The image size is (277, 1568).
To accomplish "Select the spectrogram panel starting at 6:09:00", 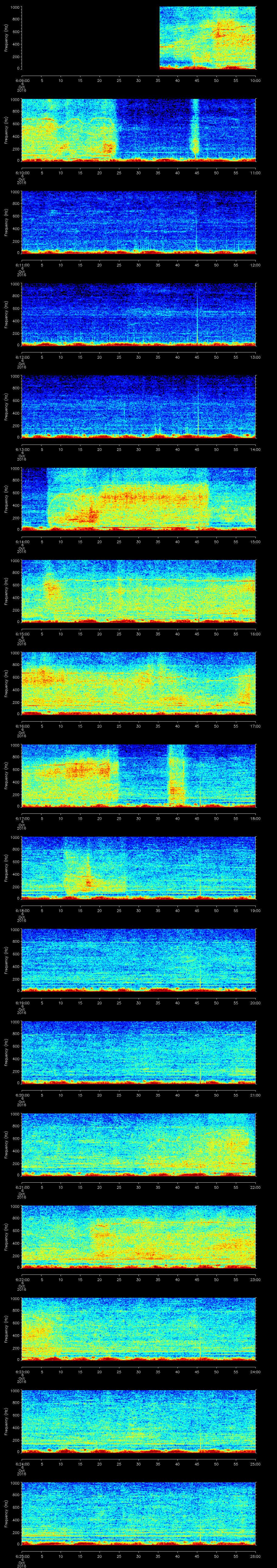I will point(139,38).
